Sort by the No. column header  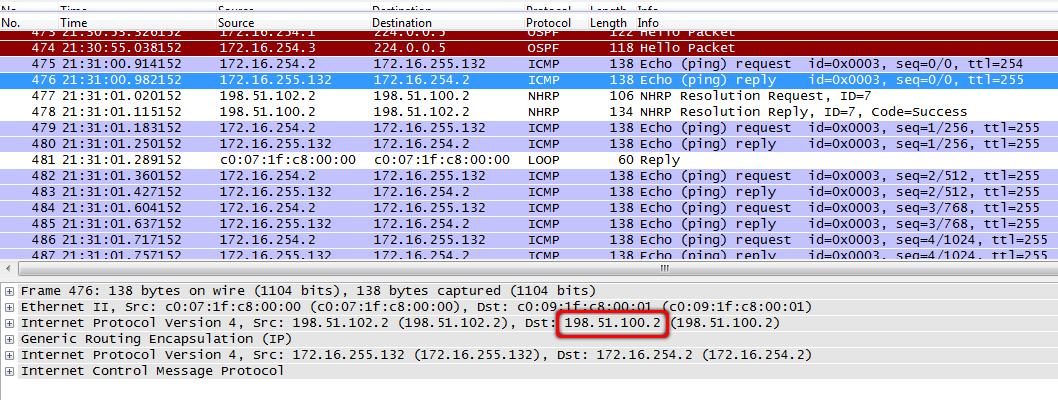pyautogui.click(x=28, y=23)
